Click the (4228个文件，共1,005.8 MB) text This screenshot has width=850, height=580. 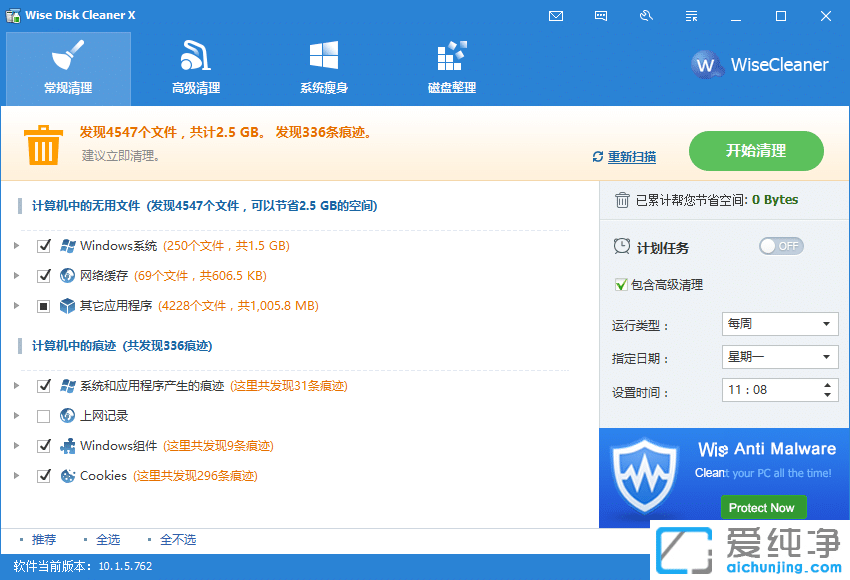(239, 306)
